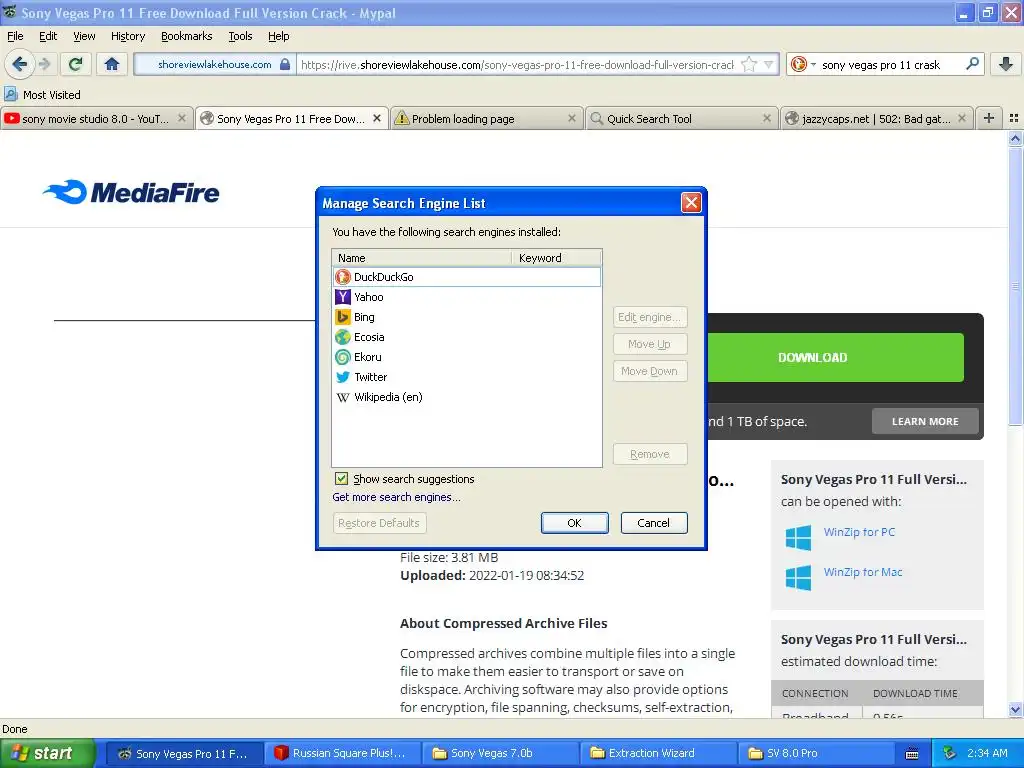Switch to Russian Square Plus taskbar item
Screen dimensions: 1024x768
click(x=343, y=753)
